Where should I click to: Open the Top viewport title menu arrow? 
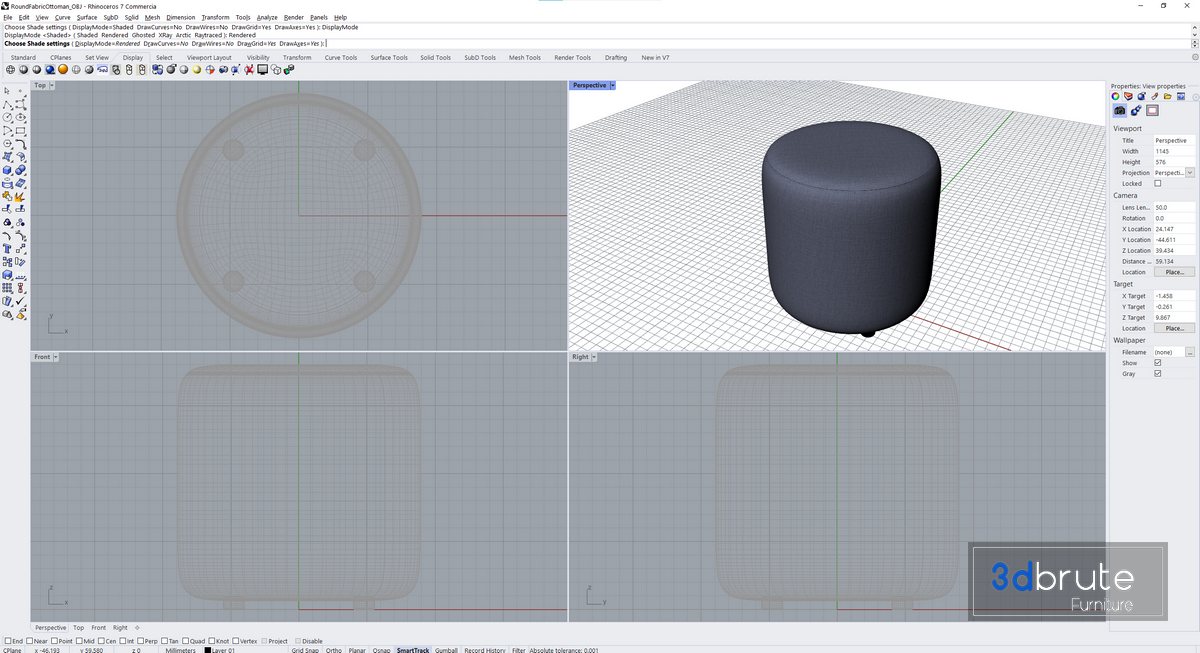(52, 86)
